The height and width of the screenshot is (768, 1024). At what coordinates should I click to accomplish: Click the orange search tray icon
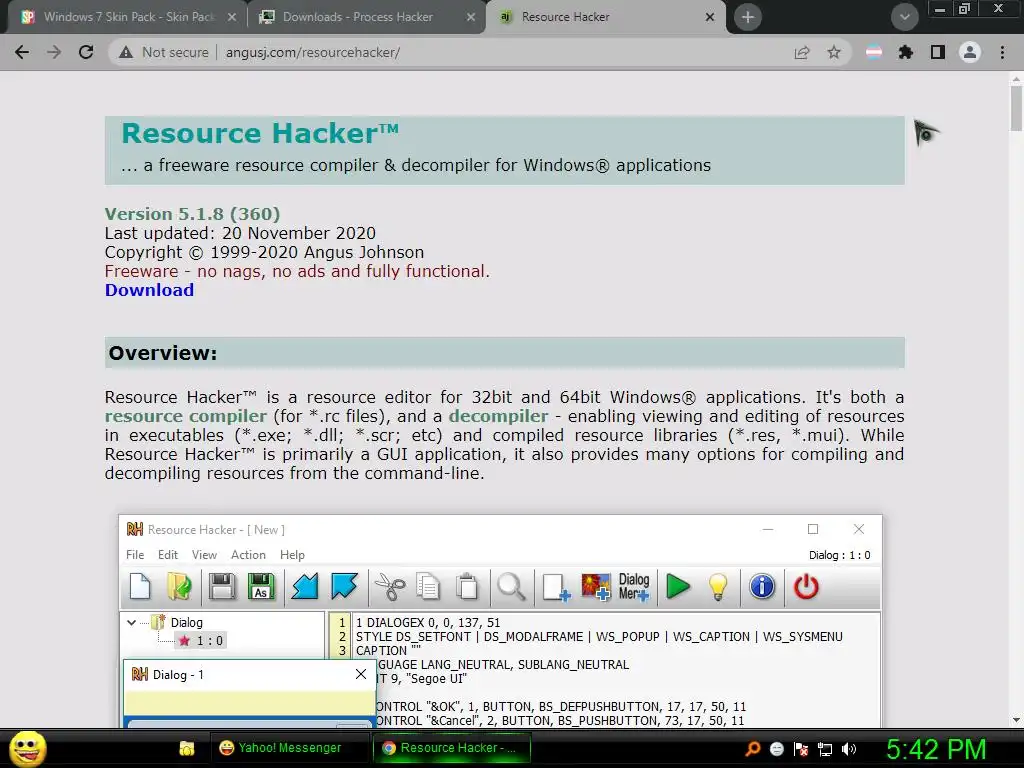tap(752, 749)
